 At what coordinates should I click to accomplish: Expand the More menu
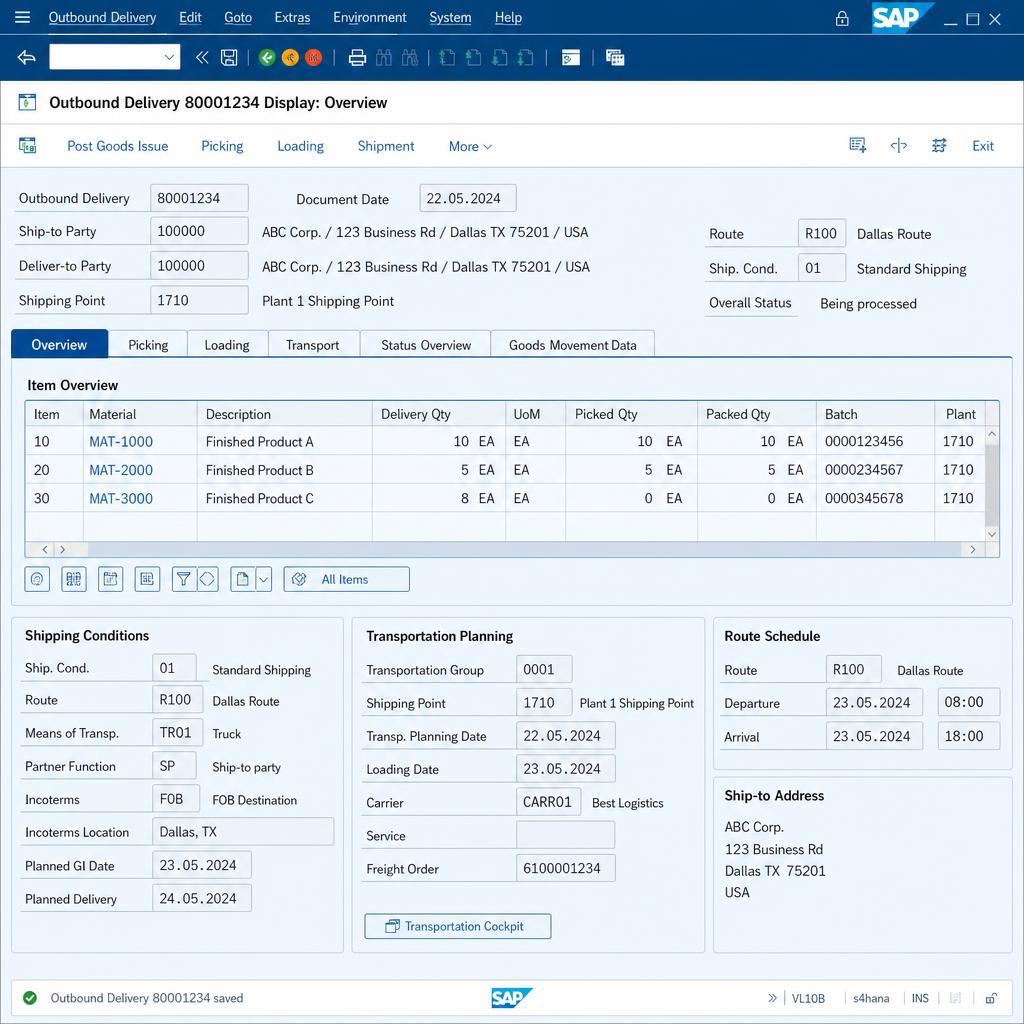click(x=470, y=146)
